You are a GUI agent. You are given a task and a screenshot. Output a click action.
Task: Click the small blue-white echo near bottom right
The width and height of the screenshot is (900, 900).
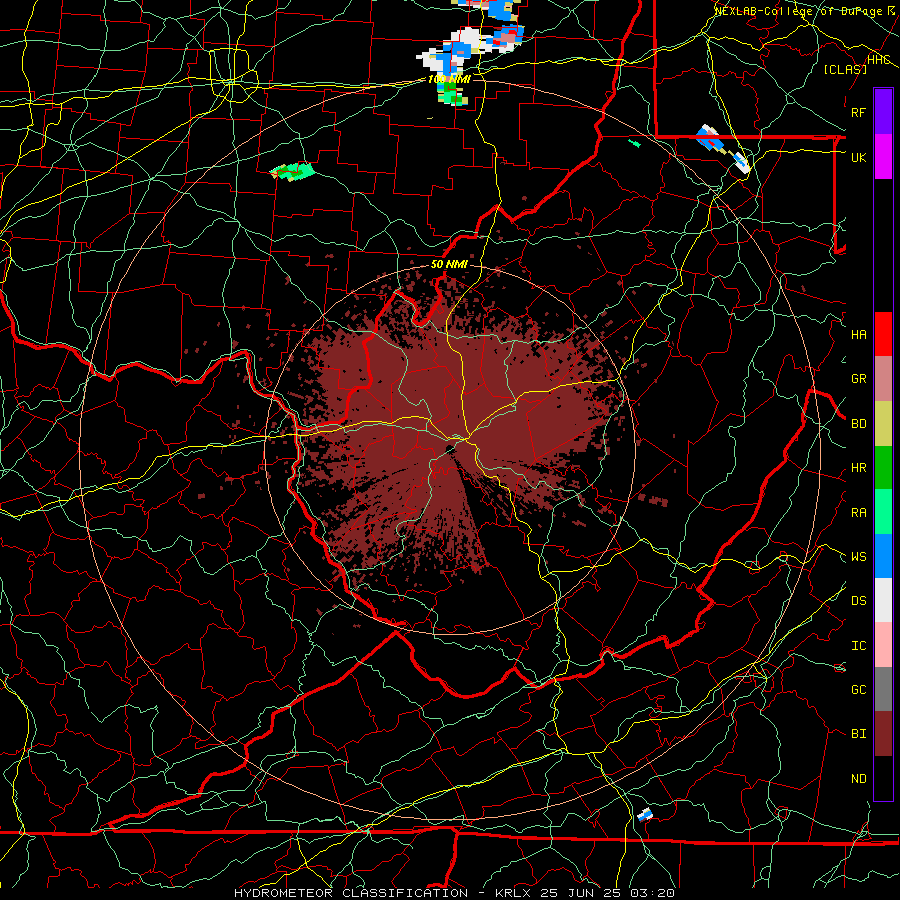[645, 814]
